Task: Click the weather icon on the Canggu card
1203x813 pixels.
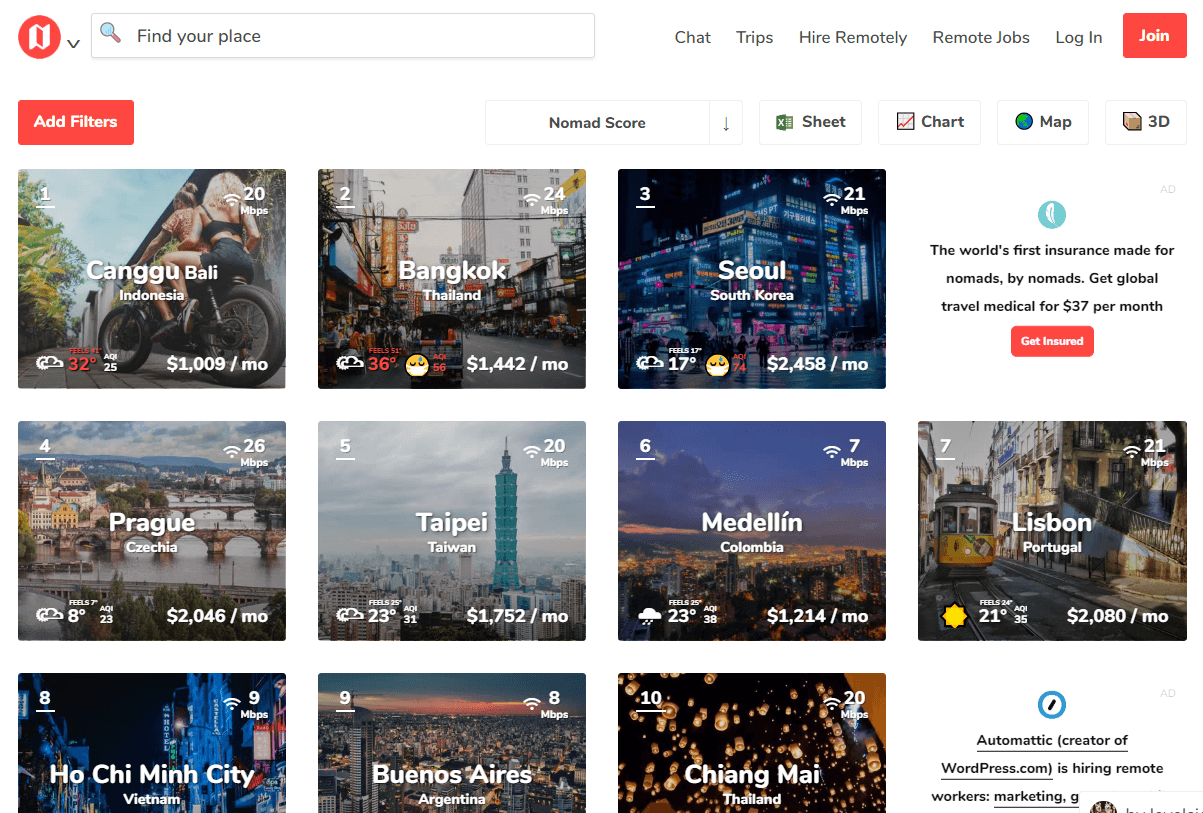Action: pos(49,364)
